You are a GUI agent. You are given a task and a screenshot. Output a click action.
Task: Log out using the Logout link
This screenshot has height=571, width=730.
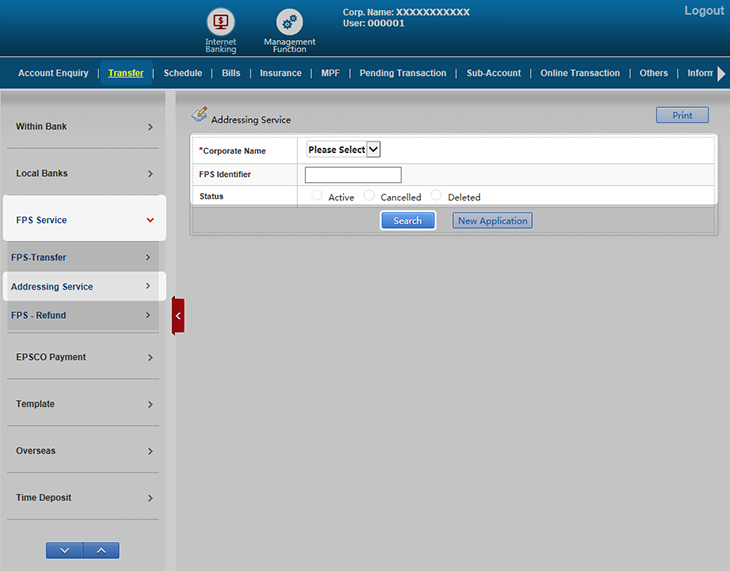(x=704, y=11)
